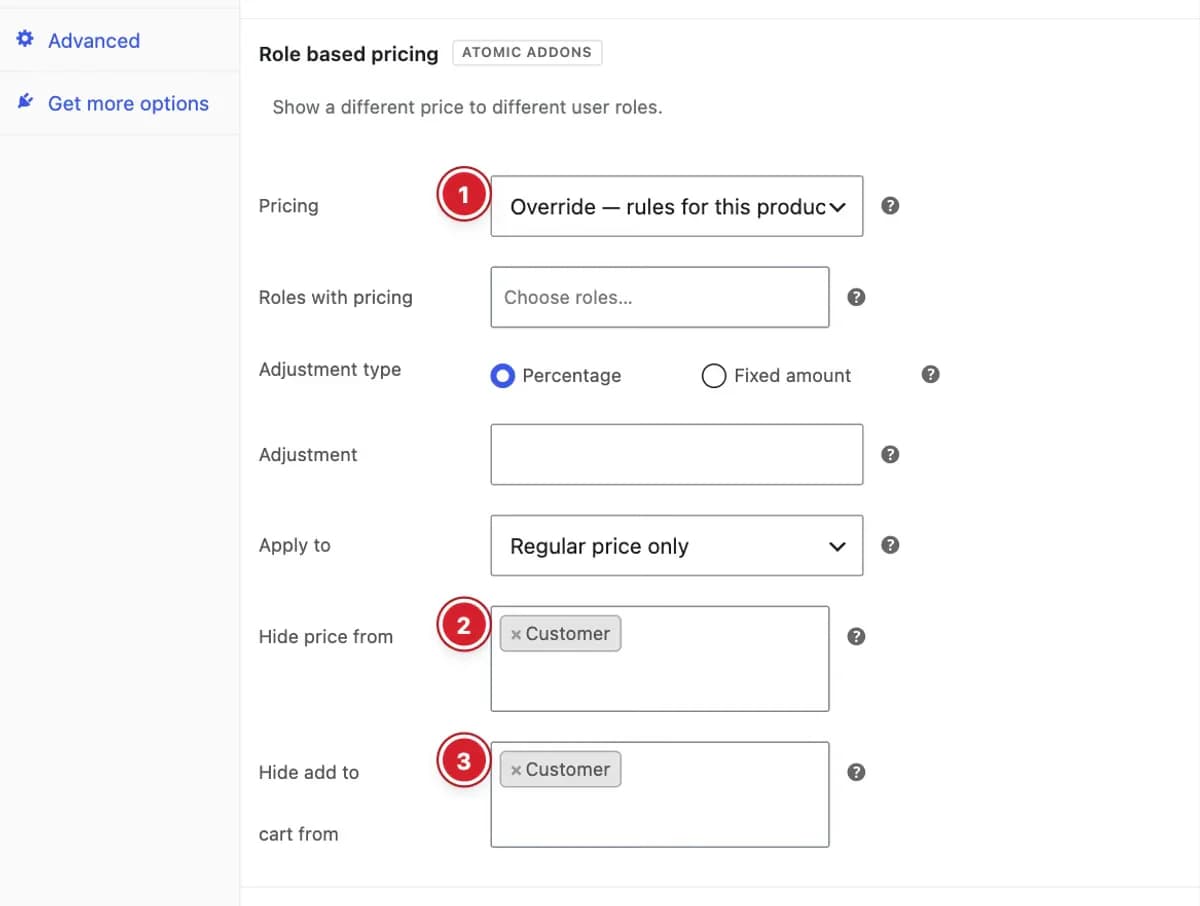Click the help icon for Hide price from
Viewport: 1200px width, 906px height.
[856, 636]
